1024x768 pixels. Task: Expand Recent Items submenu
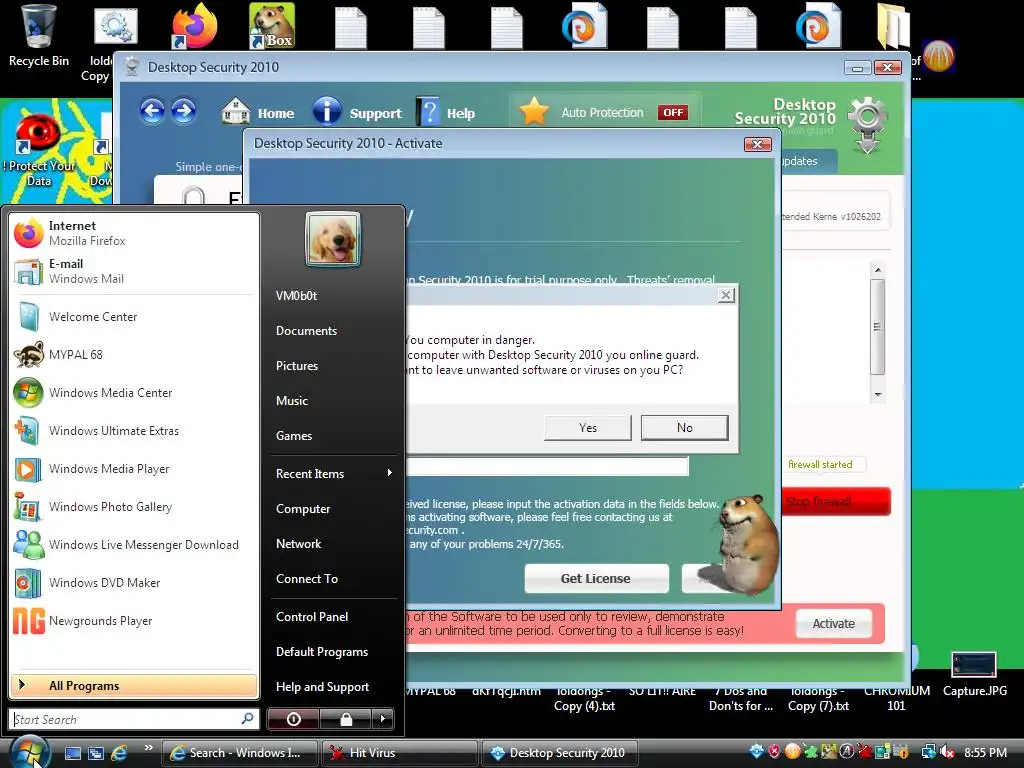(334, 474)
